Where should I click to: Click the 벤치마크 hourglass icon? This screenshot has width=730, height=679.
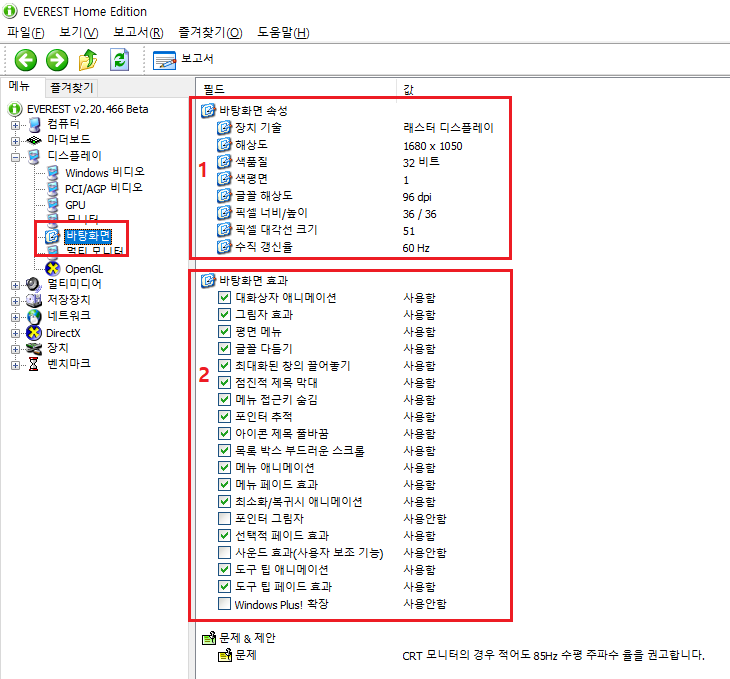[x=34, y=364]
